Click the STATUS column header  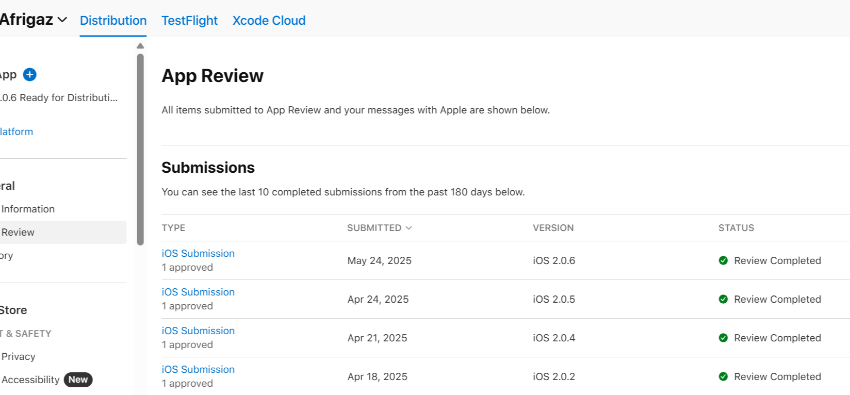(x=736, y=228)
